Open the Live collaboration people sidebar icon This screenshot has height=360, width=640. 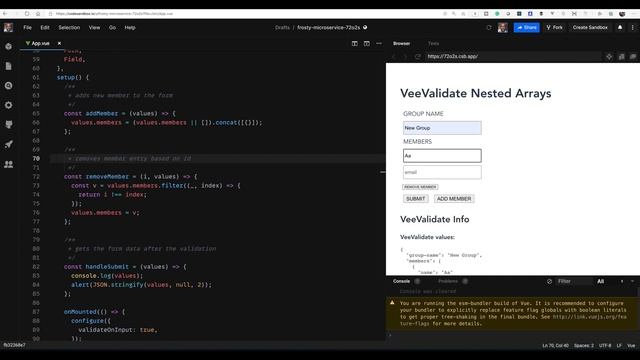click(x=9, y=164)
